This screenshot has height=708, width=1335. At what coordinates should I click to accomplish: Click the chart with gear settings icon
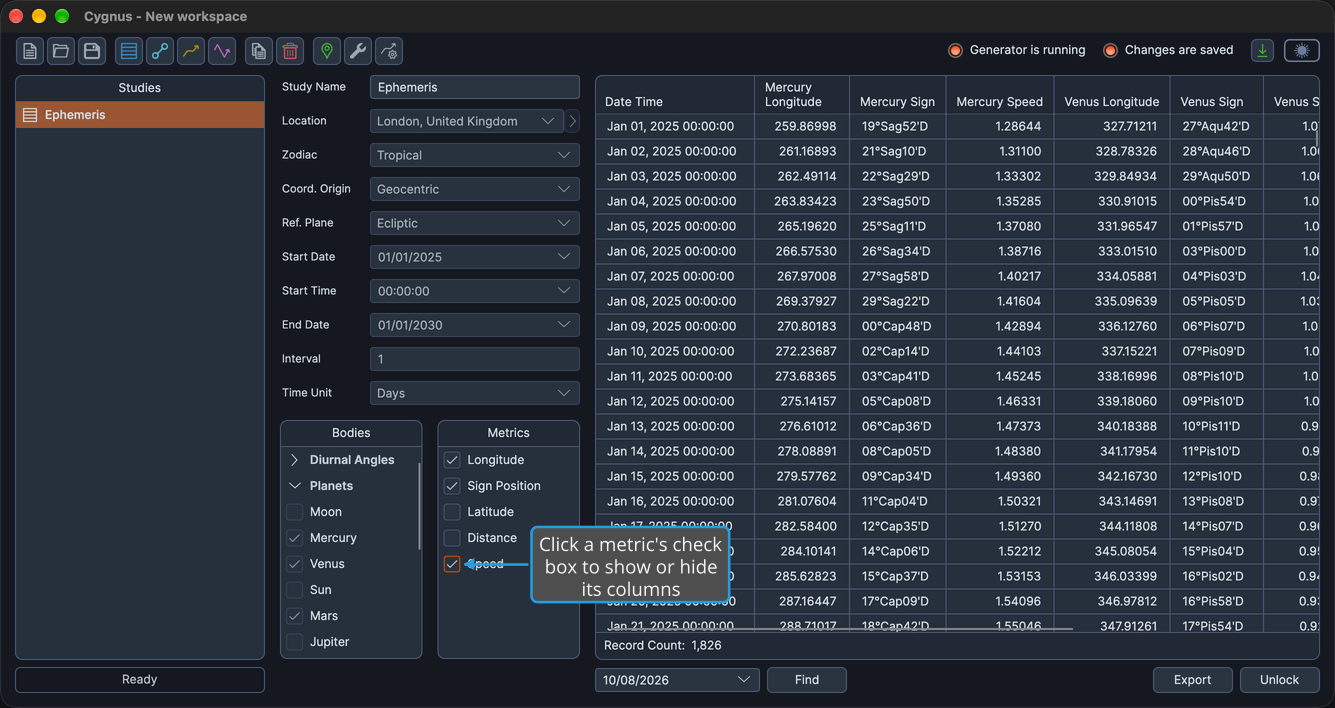coord(389,51)
